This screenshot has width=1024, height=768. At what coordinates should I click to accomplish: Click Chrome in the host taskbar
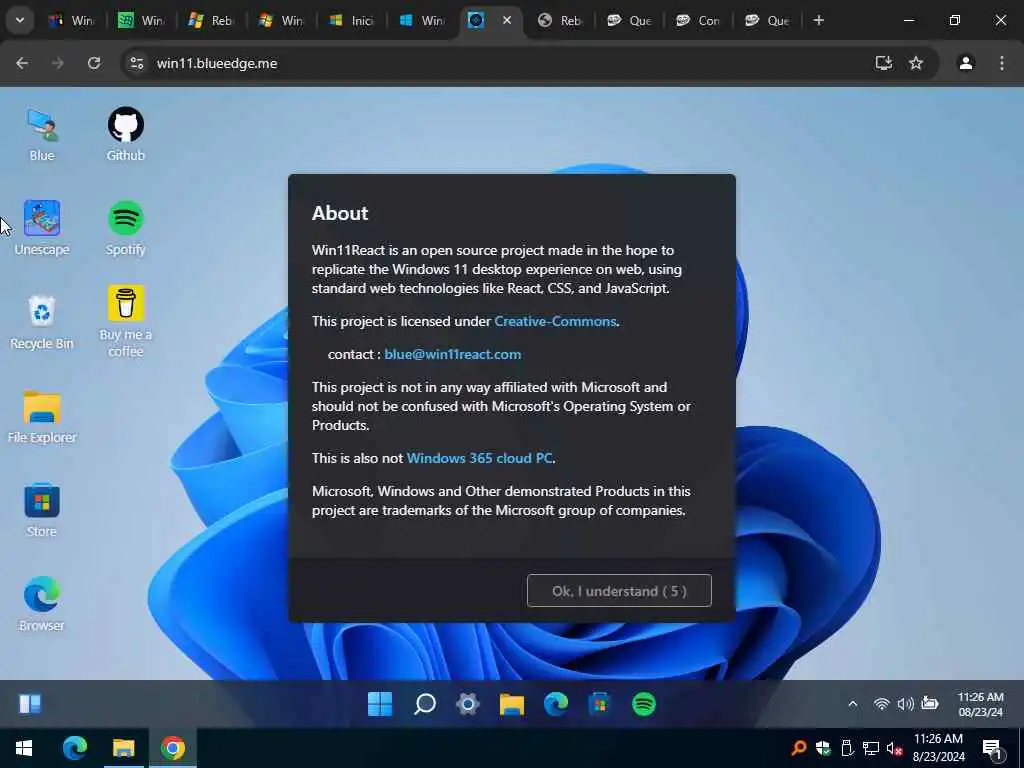click(x=172, y=748)
